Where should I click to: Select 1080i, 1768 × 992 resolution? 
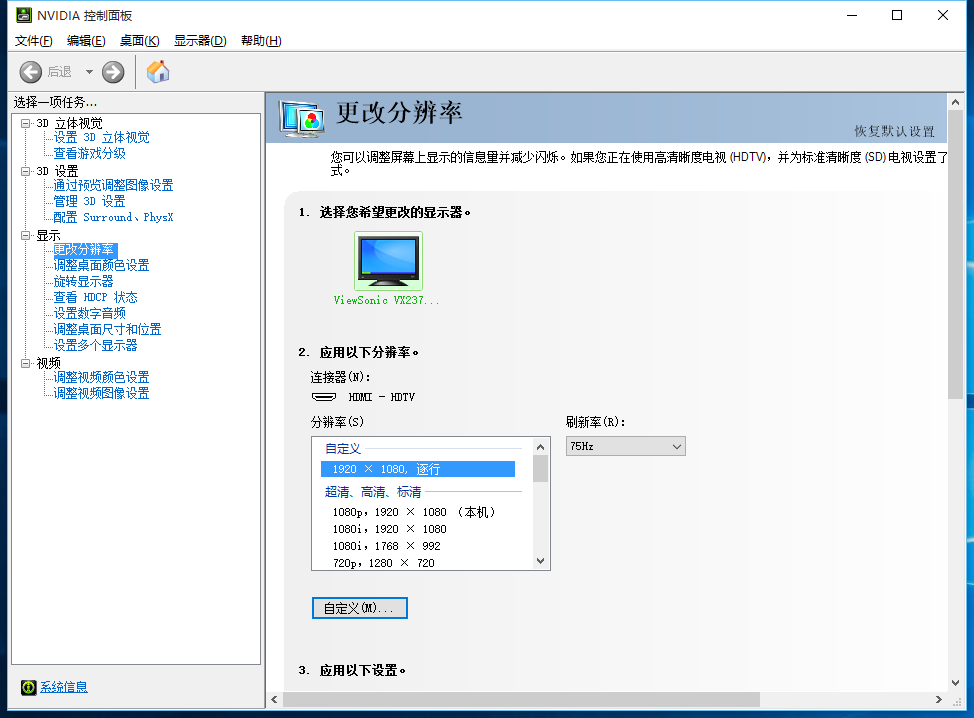386,546
